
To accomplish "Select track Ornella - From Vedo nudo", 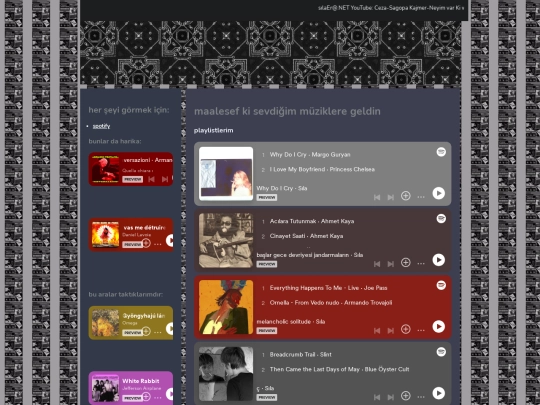I will tap(331, 303).
